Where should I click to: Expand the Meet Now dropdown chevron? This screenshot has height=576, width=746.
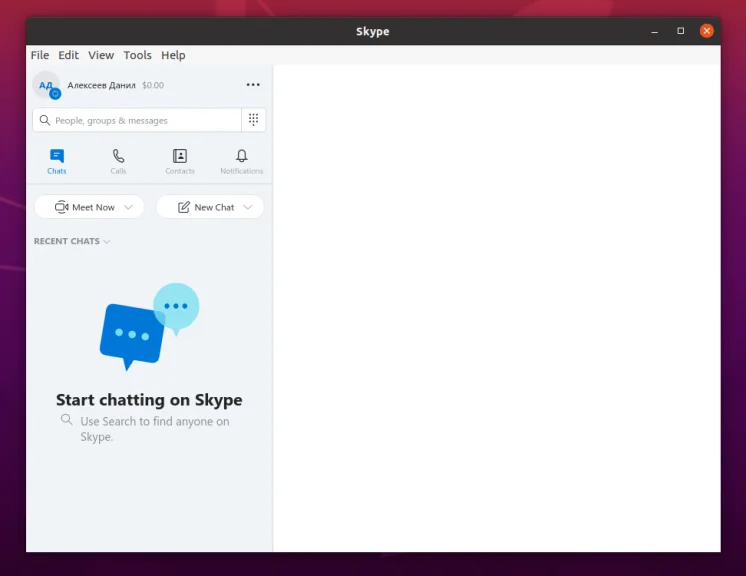pos(128,207)
